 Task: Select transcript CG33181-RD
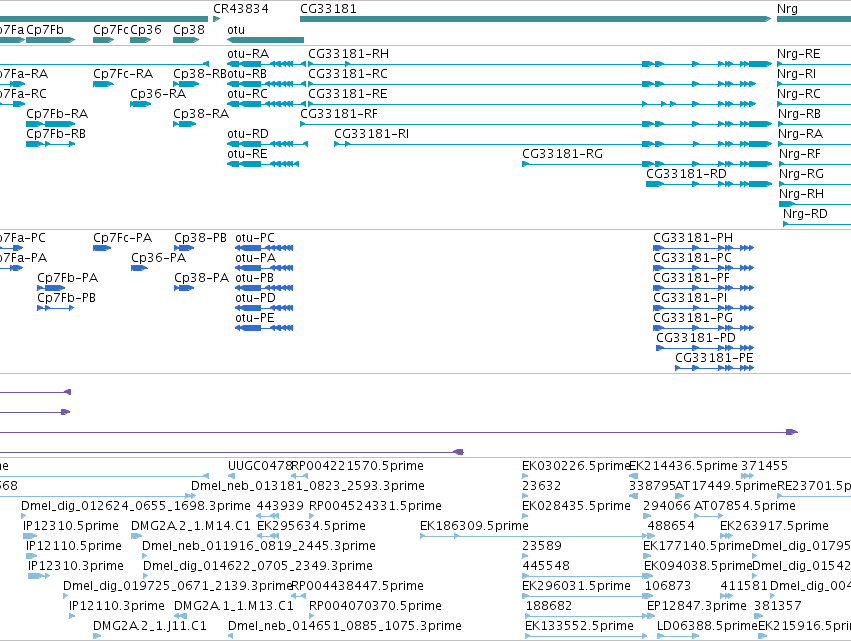[709, 184]
